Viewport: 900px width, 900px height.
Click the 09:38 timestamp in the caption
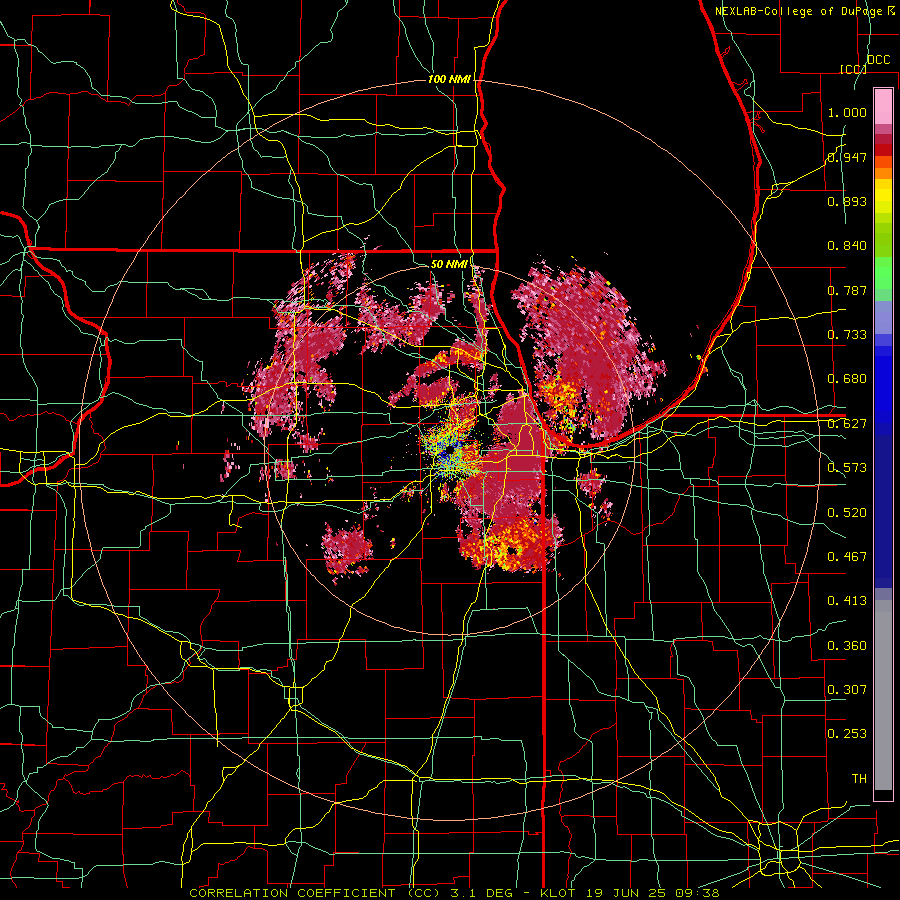[x=696, y=893]
